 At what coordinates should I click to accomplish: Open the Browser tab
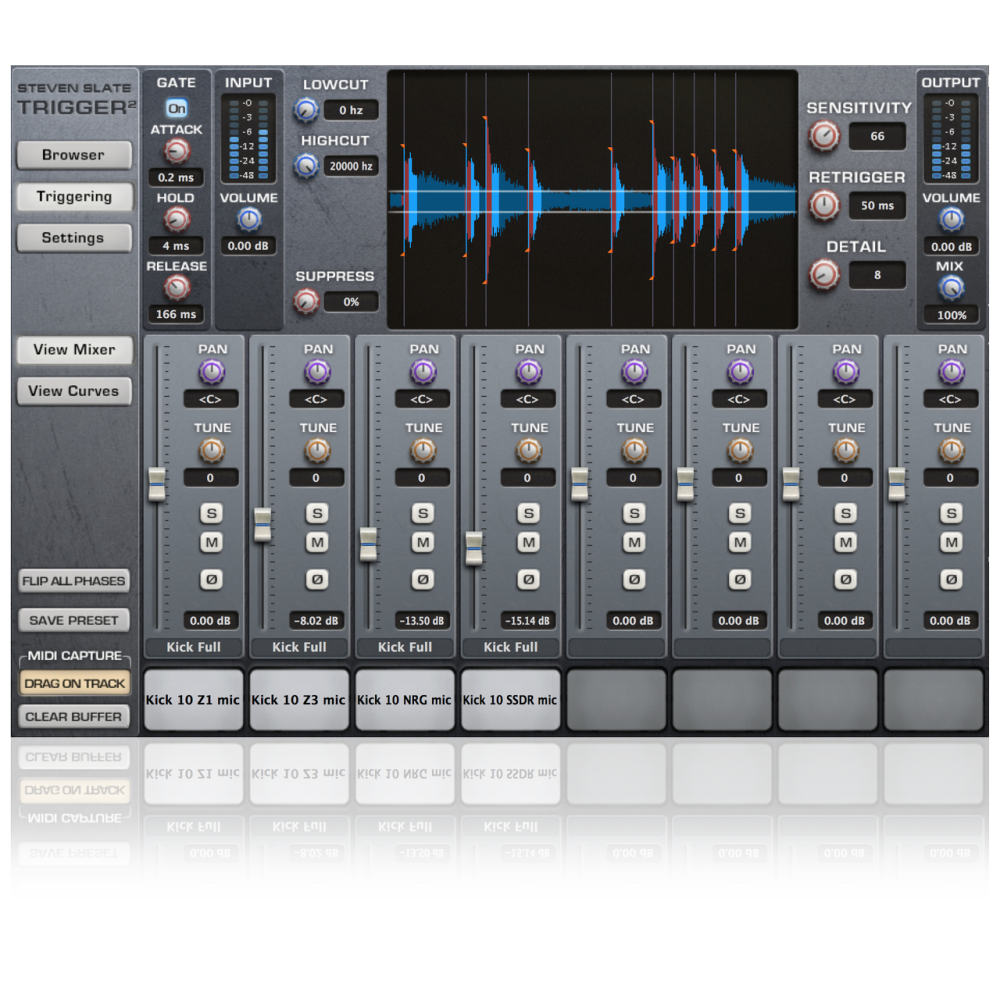click(73, 155)
